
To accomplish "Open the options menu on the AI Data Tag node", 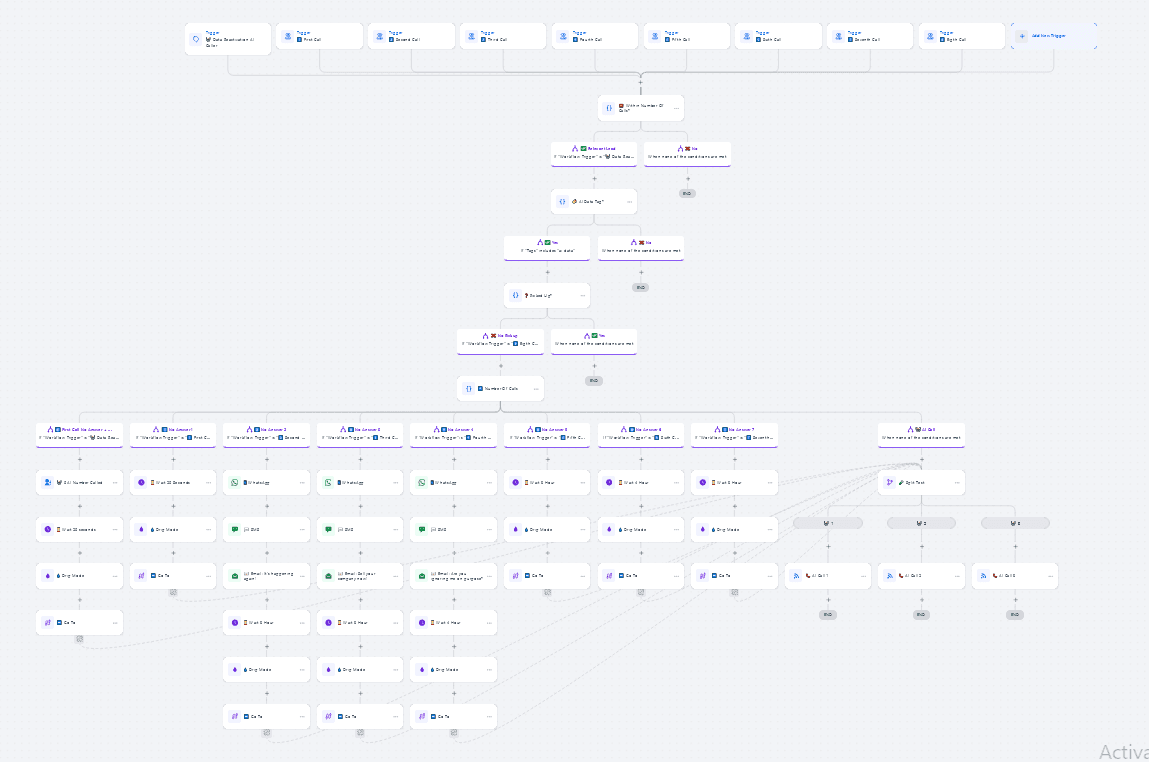I will point(630,201).
